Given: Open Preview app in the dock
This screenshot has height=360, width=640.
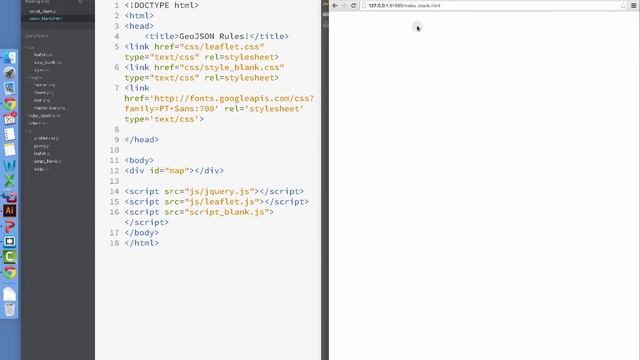Looking at the screenshot, I should [9, 89].
